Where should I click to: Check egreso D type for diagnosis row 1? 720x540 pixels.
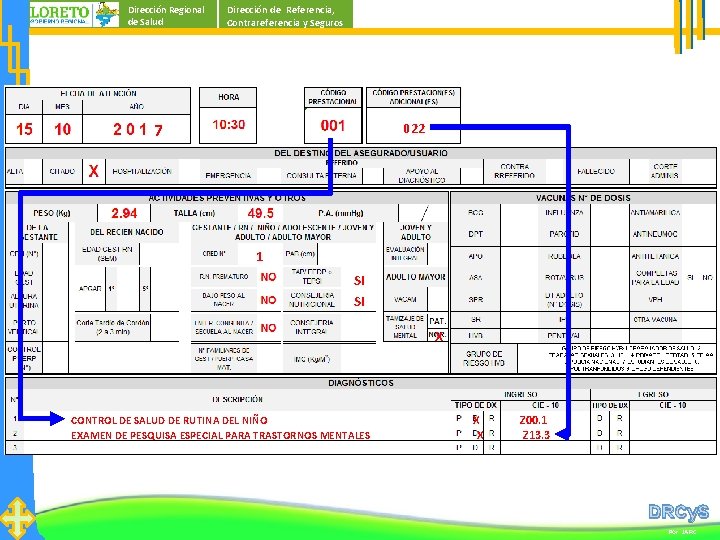(599, 418)
